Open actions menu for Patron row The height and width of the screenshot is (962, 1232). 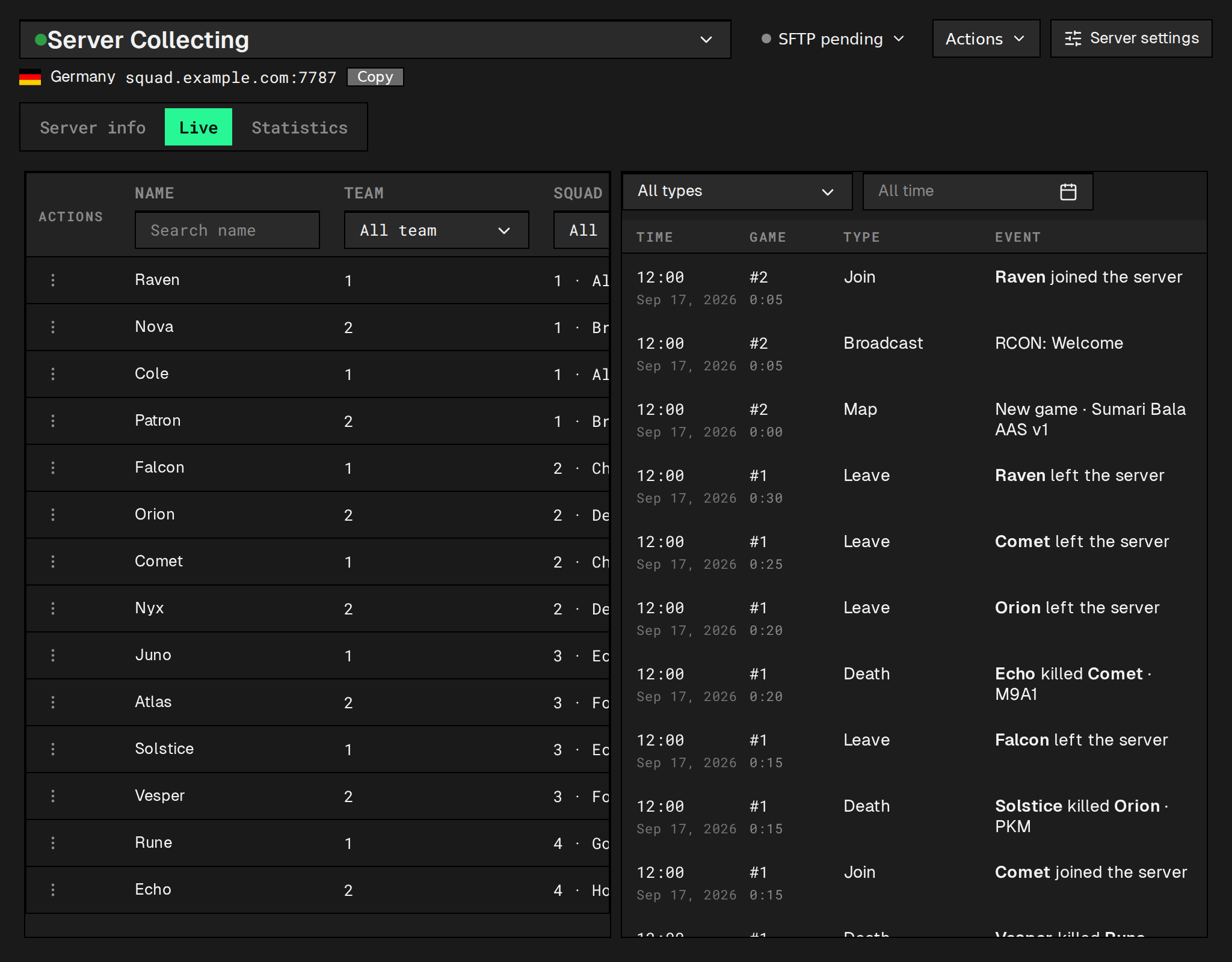[x=53, y=421]
